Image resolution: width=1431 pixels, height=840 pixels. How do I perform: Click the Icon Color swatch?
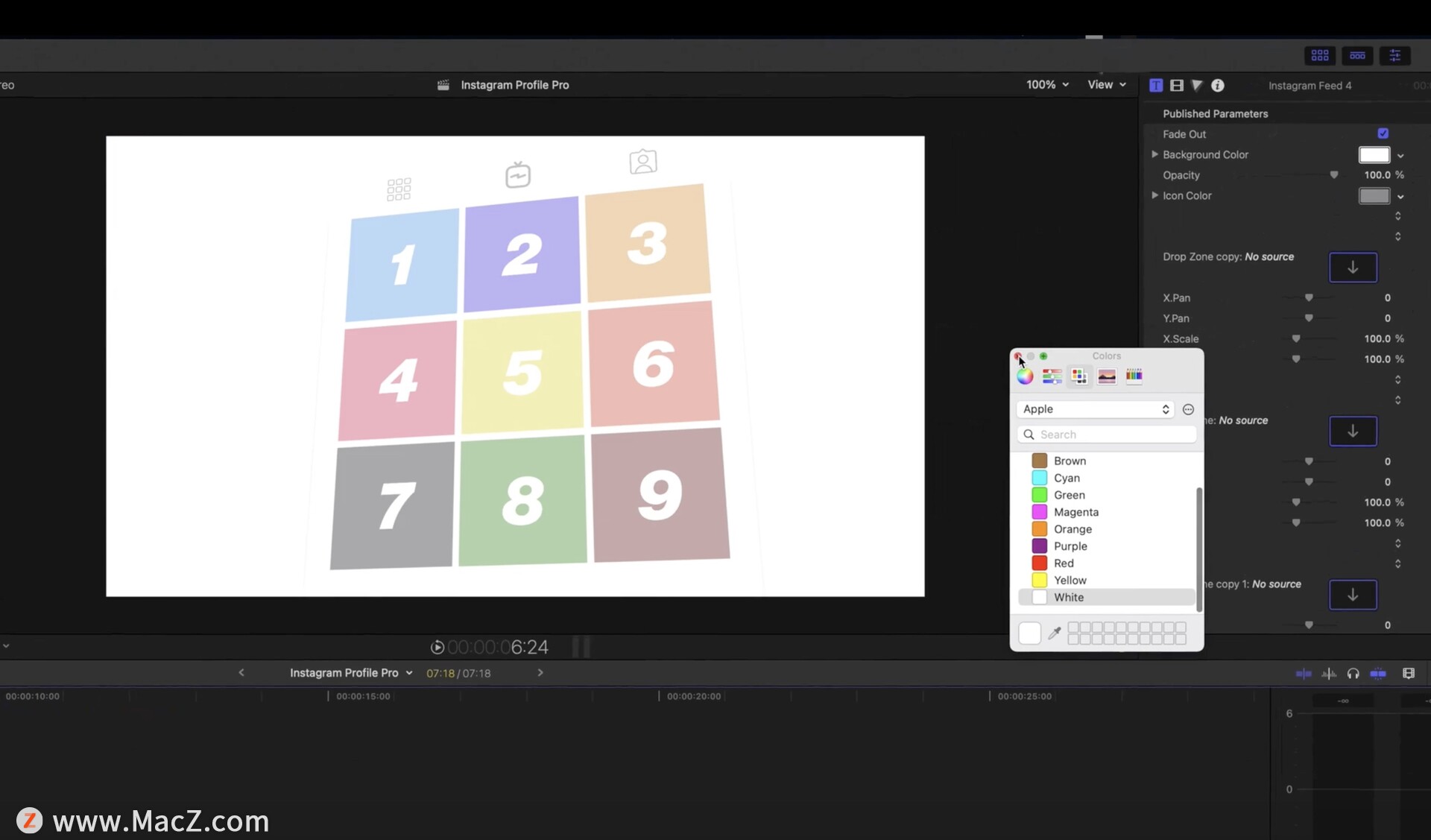pos(1374,196)
